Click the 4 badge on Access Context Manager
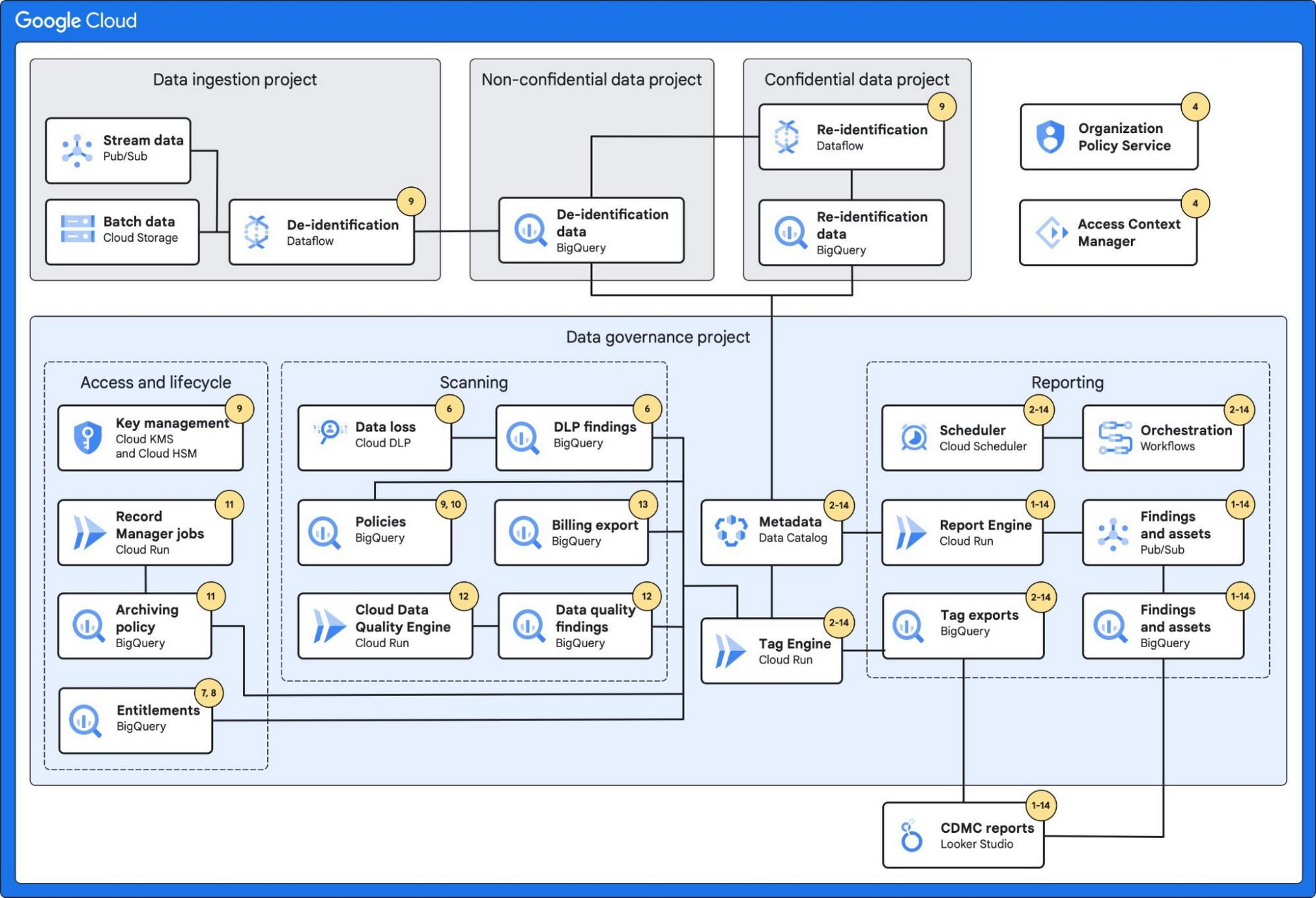The width and height of the screenshot is (1316, 898). [1196, 203]
